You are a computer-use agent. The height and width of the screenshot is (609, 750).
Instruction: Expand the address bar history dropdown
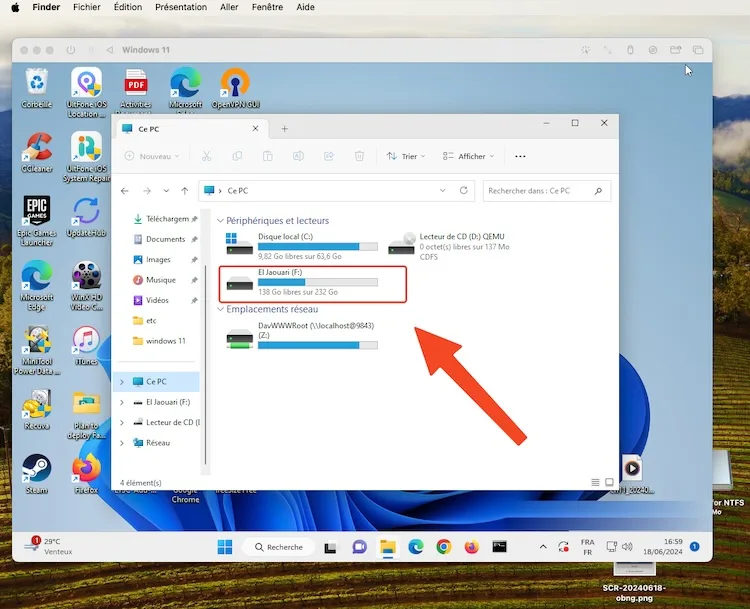442,190
